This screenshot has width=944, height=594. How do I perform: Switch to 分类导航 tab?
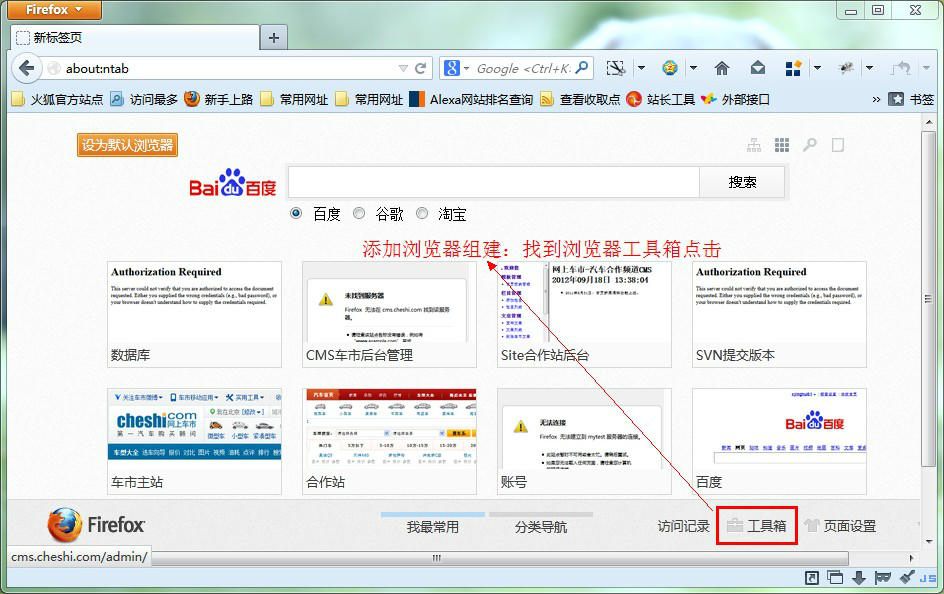pyautogui.click(x=541, y=527)
